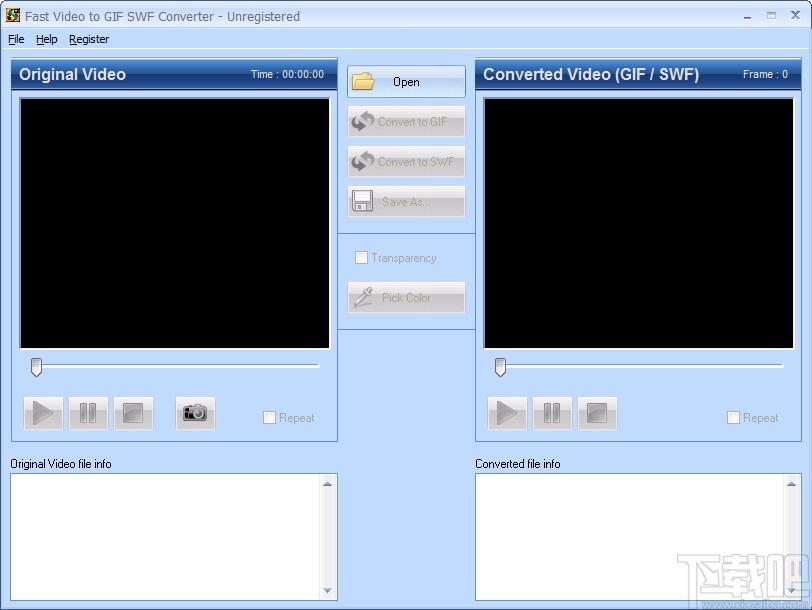Click inside Converted file info box
This screenshot has width=812, height=610.
click(x=630, y=537)
